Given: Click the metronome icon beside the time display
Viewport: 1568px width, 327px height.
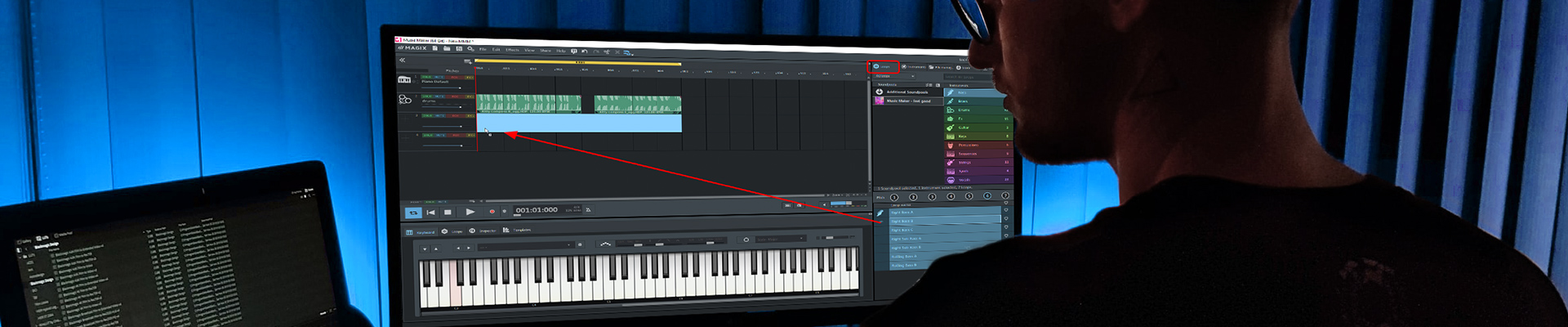Looking at the screenshot, I should point(588,210).
